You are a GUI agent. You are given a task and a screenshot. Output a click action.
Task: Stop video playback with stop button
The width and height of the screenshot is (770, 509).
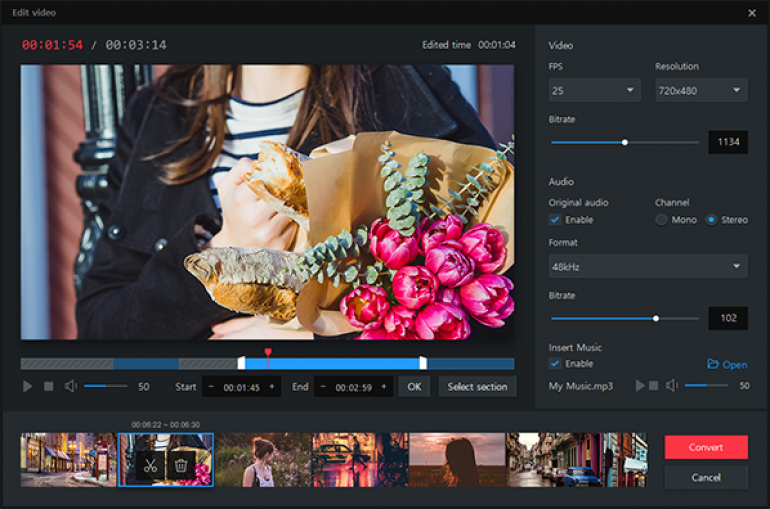pos(49,386)
